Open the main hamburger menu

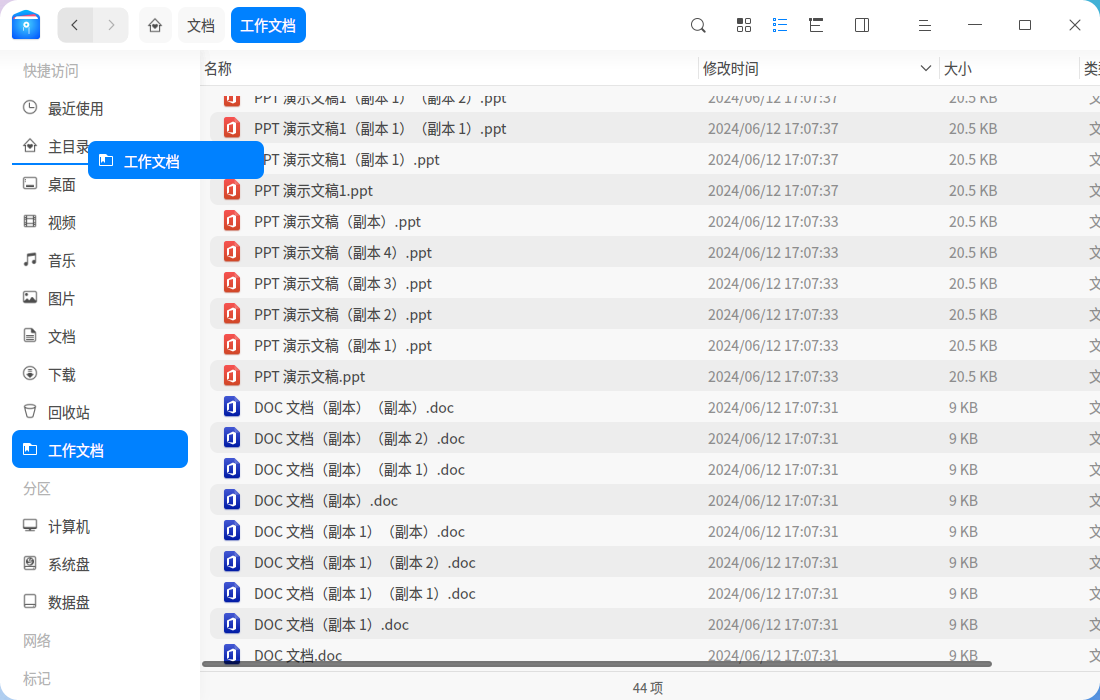point(925,24)
